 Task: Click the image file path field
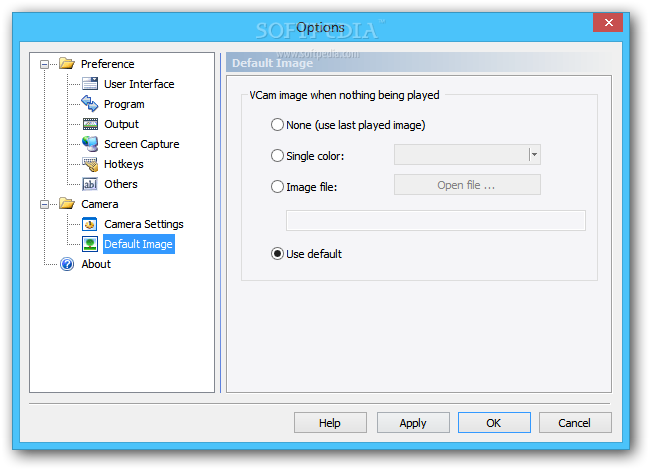(436, 220)
